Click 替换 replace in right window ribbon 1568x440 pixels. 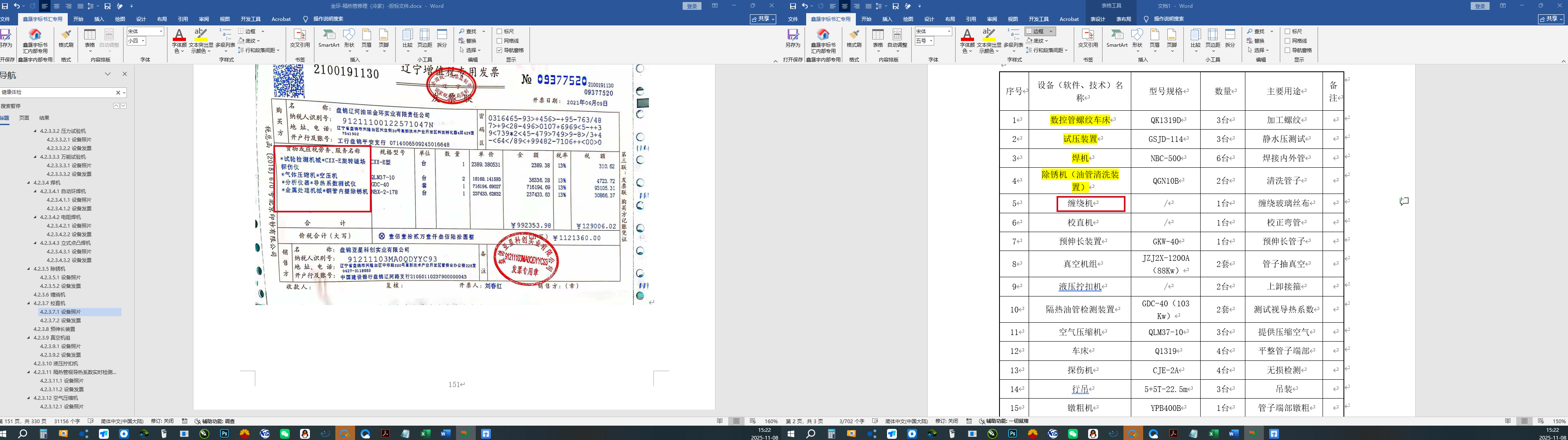[1255, 41]
